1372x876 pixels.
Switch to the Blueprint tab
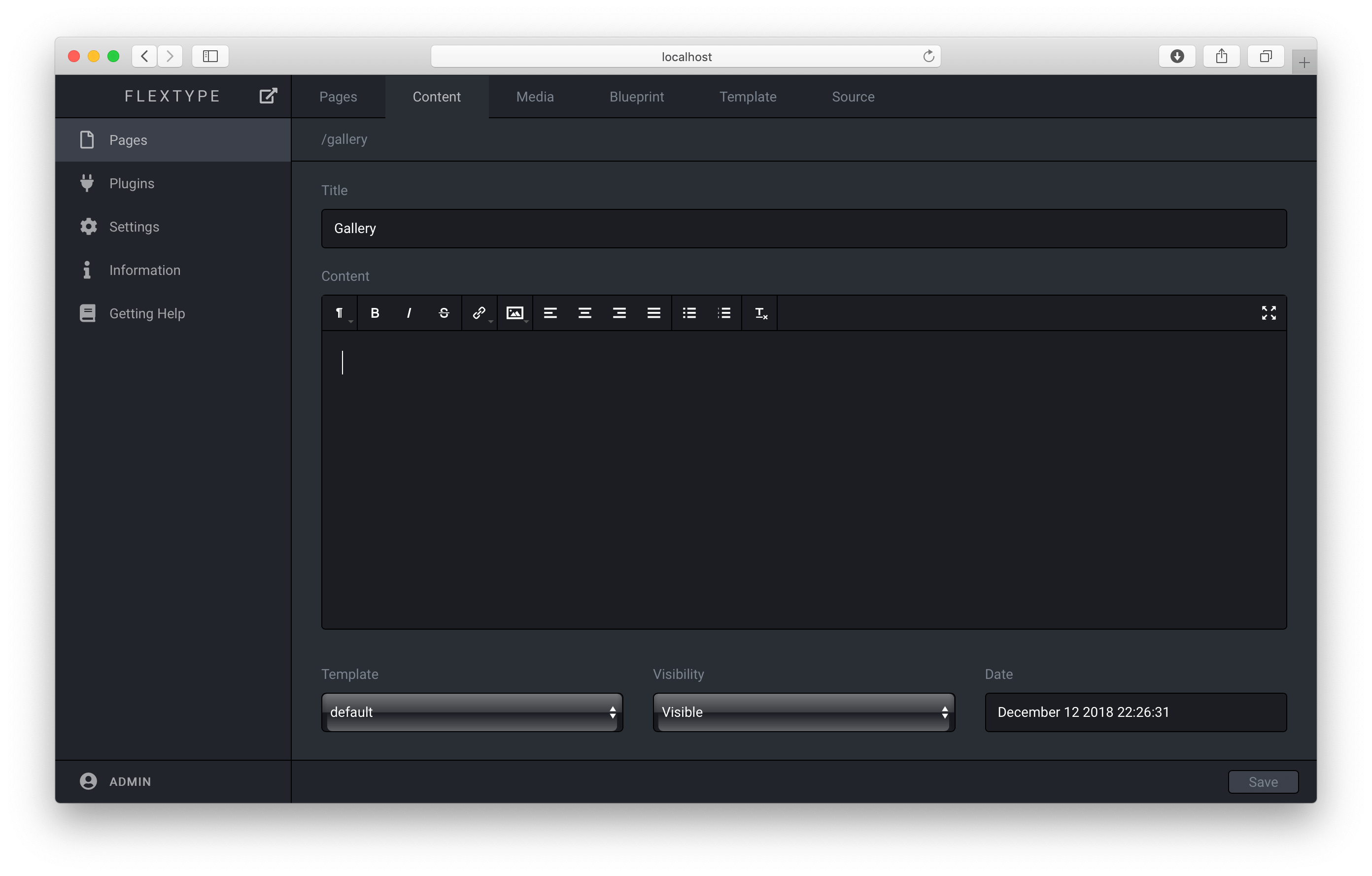click(x=636, y=97)
